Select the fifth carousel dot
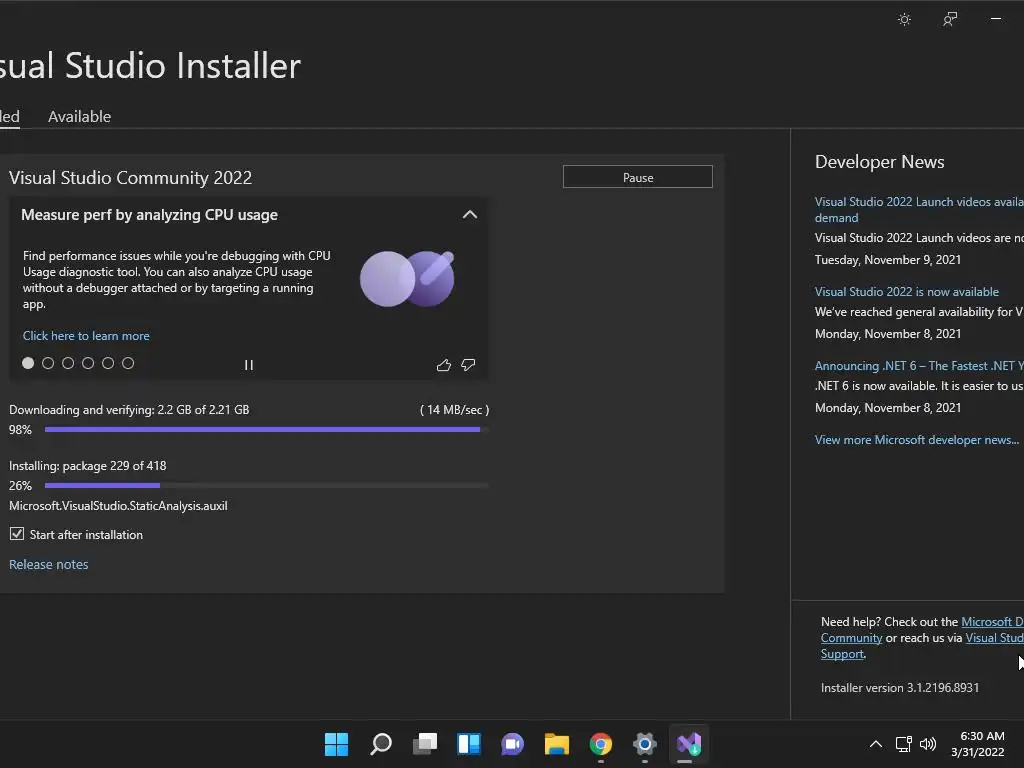The height and width of the screenshot is (768, 1024). point(108,363)
